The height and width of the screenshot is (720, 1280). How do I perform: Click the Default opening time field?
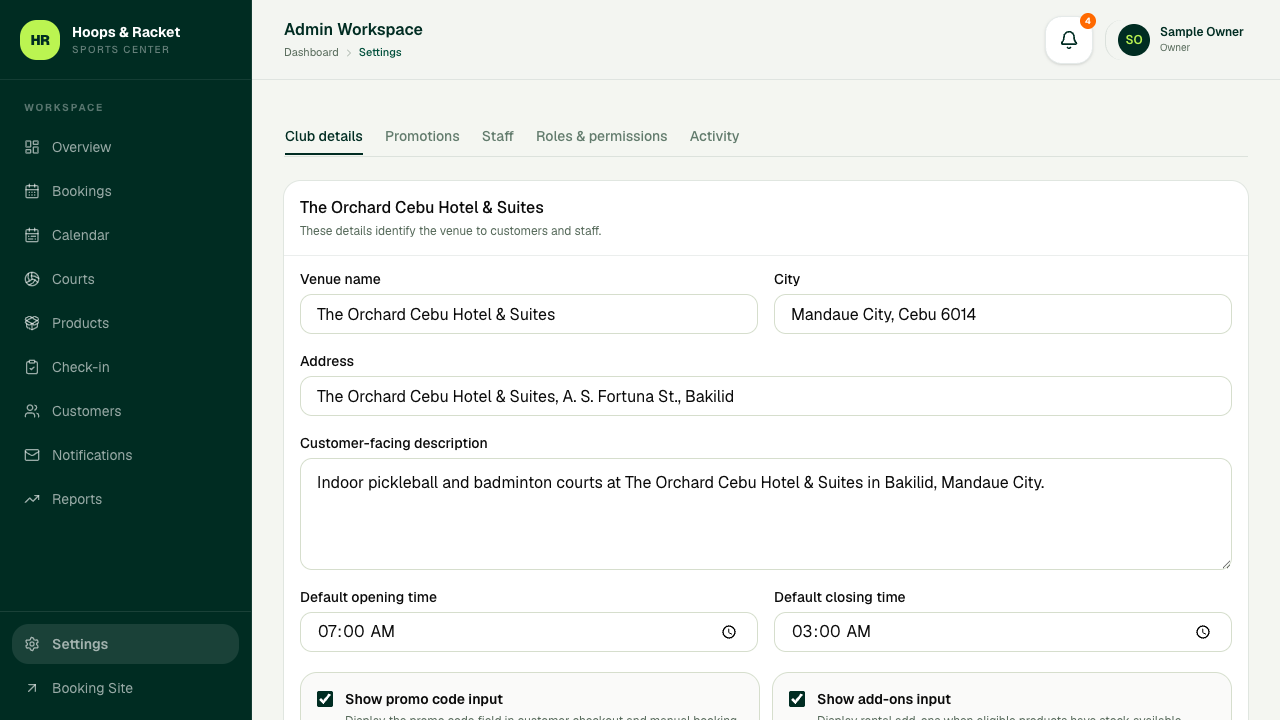pyautogui.click(x=529, y=632)
